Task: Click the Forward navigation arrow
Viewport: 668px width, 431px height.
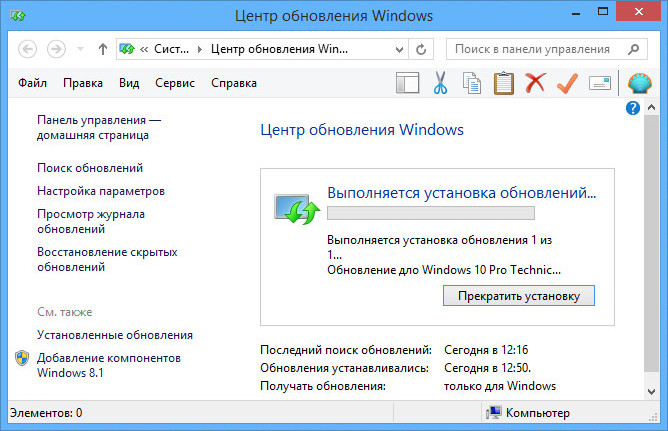Action: coord(56,49)
